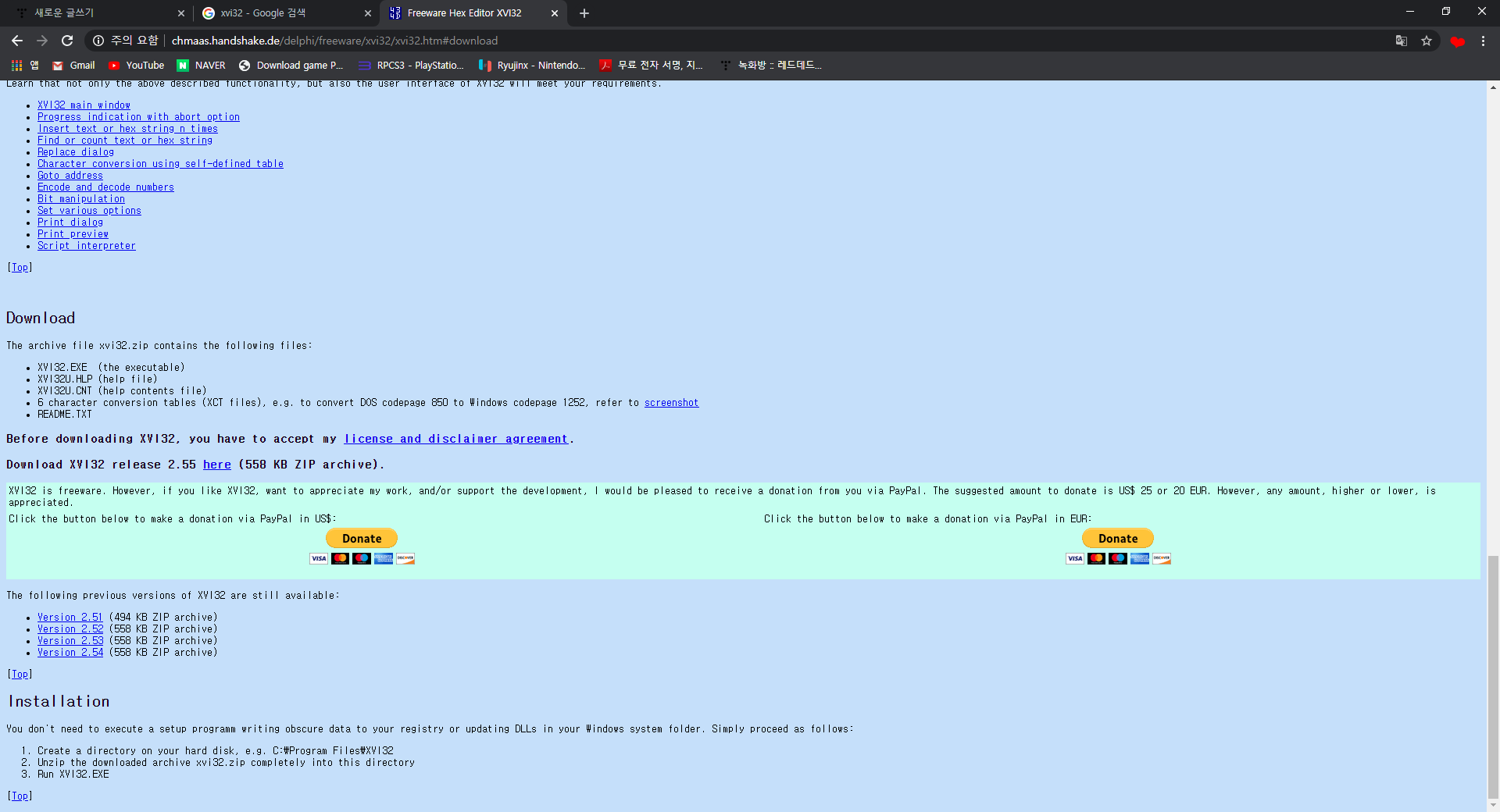Go forward to the next page
This screenshot has height=812, width=1500.
42,41
